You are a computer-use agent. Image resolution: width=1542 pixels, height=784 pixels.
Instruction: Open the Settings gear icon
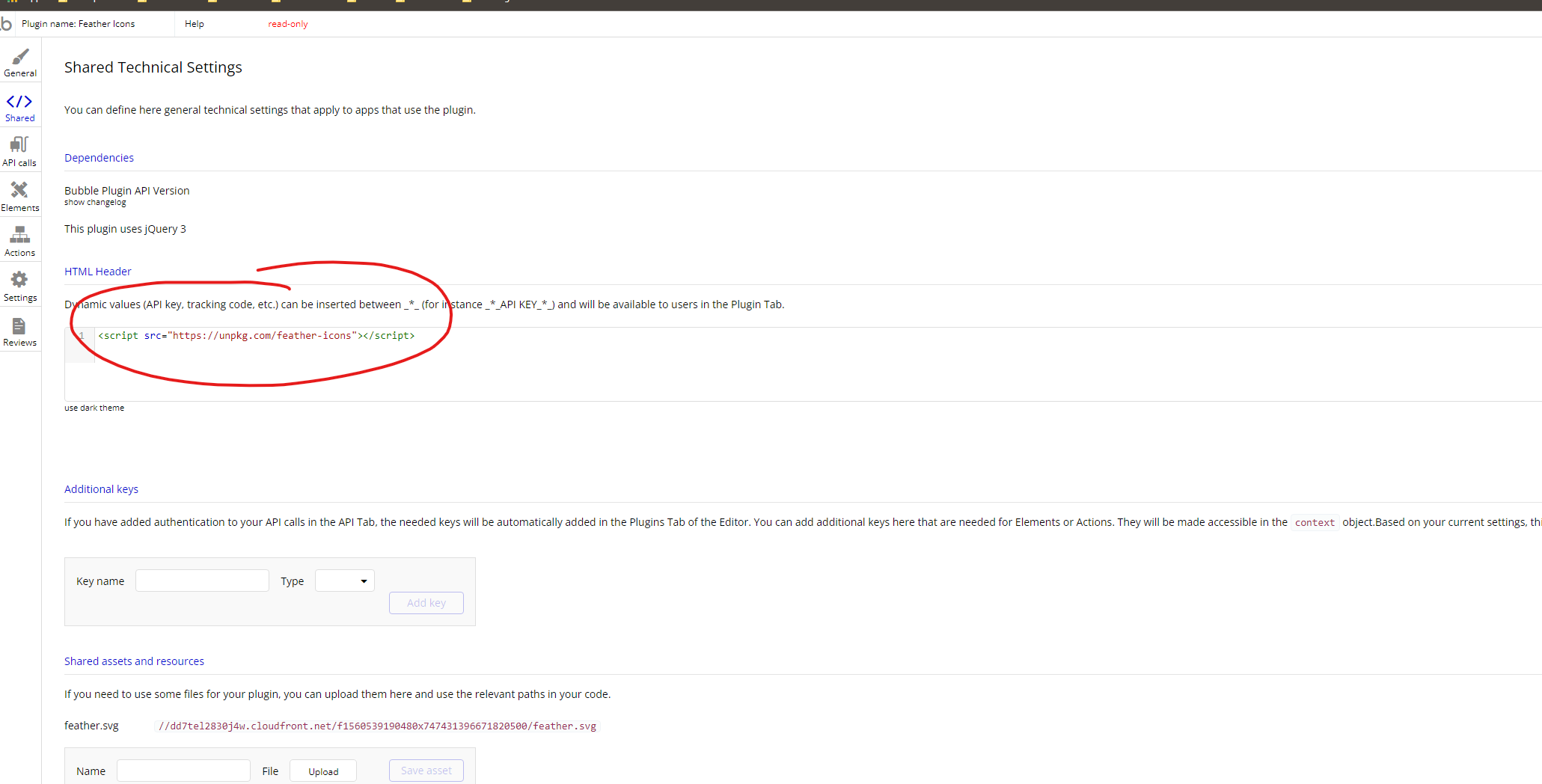[19, 280]
